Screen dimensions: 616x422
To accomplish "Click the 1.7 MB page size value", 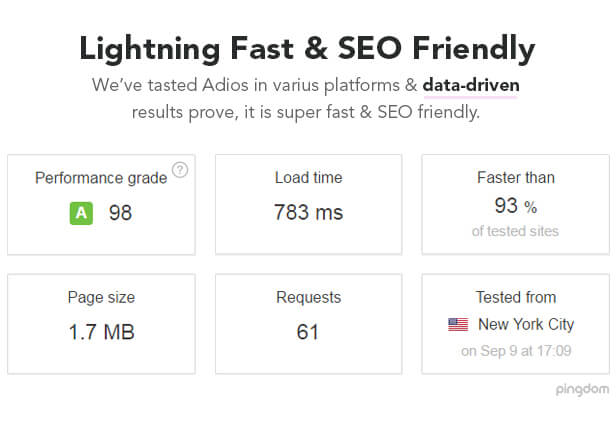I will click(102, 332).
